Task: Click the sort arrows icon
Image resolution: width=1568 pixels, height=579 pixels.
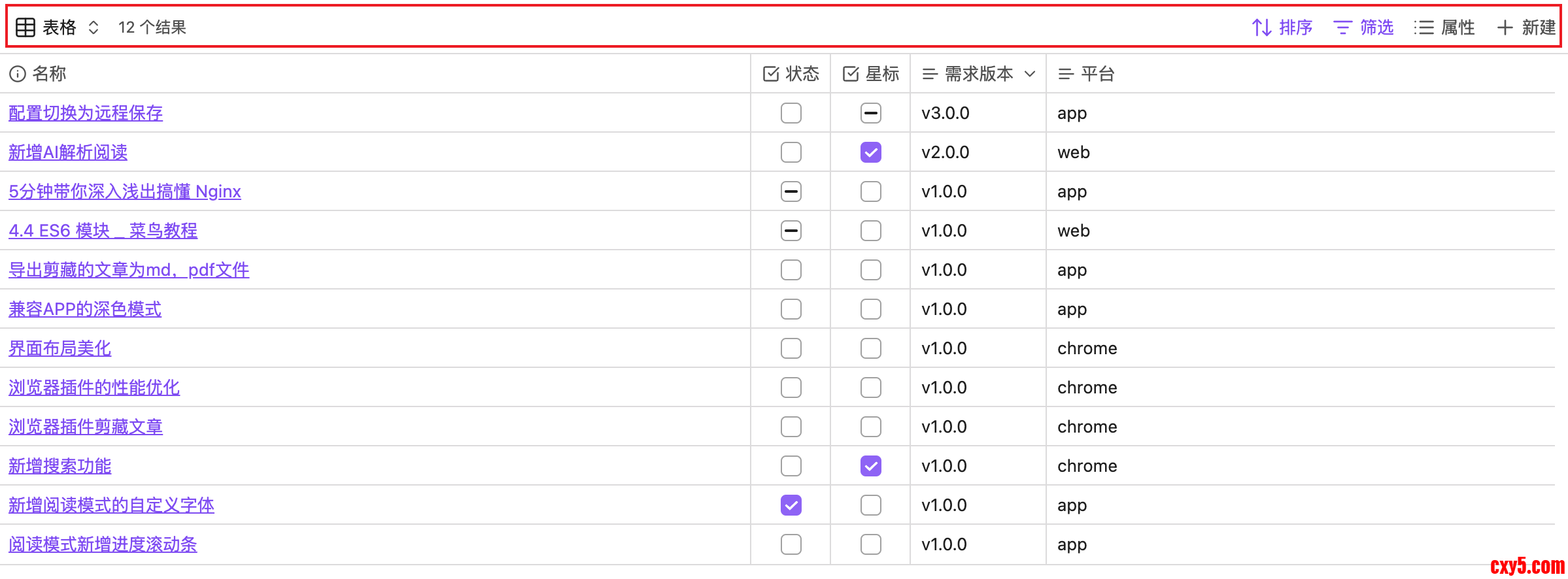Action: pos(1261,27)
